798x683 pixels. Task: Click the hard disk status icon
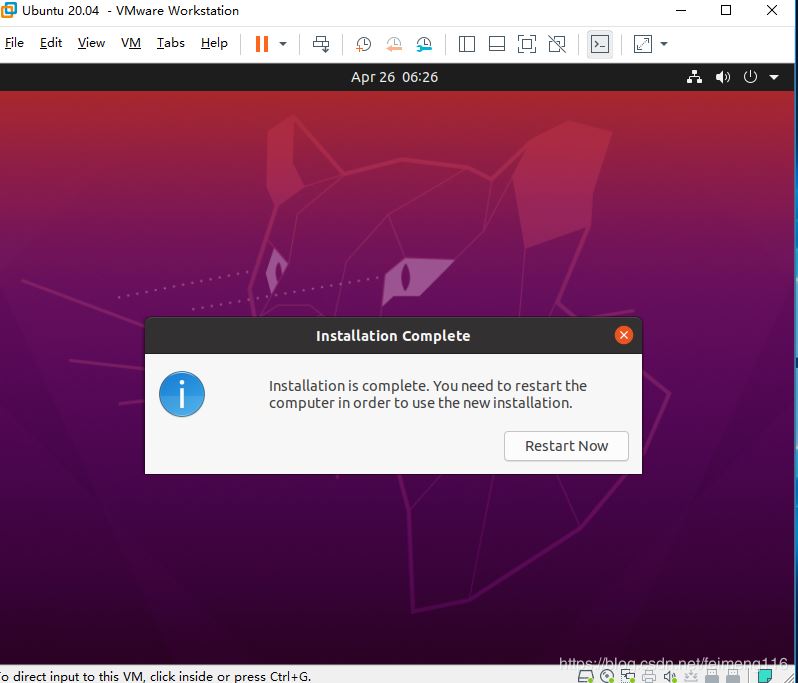[586, 676]
